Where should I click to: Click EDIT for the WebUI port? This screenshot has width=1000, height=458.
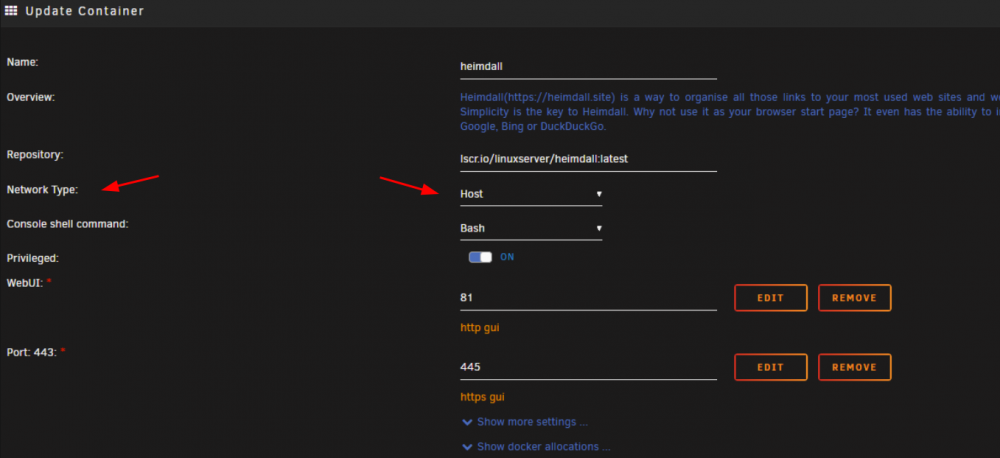pyautogui.click(x=770, y=298)
